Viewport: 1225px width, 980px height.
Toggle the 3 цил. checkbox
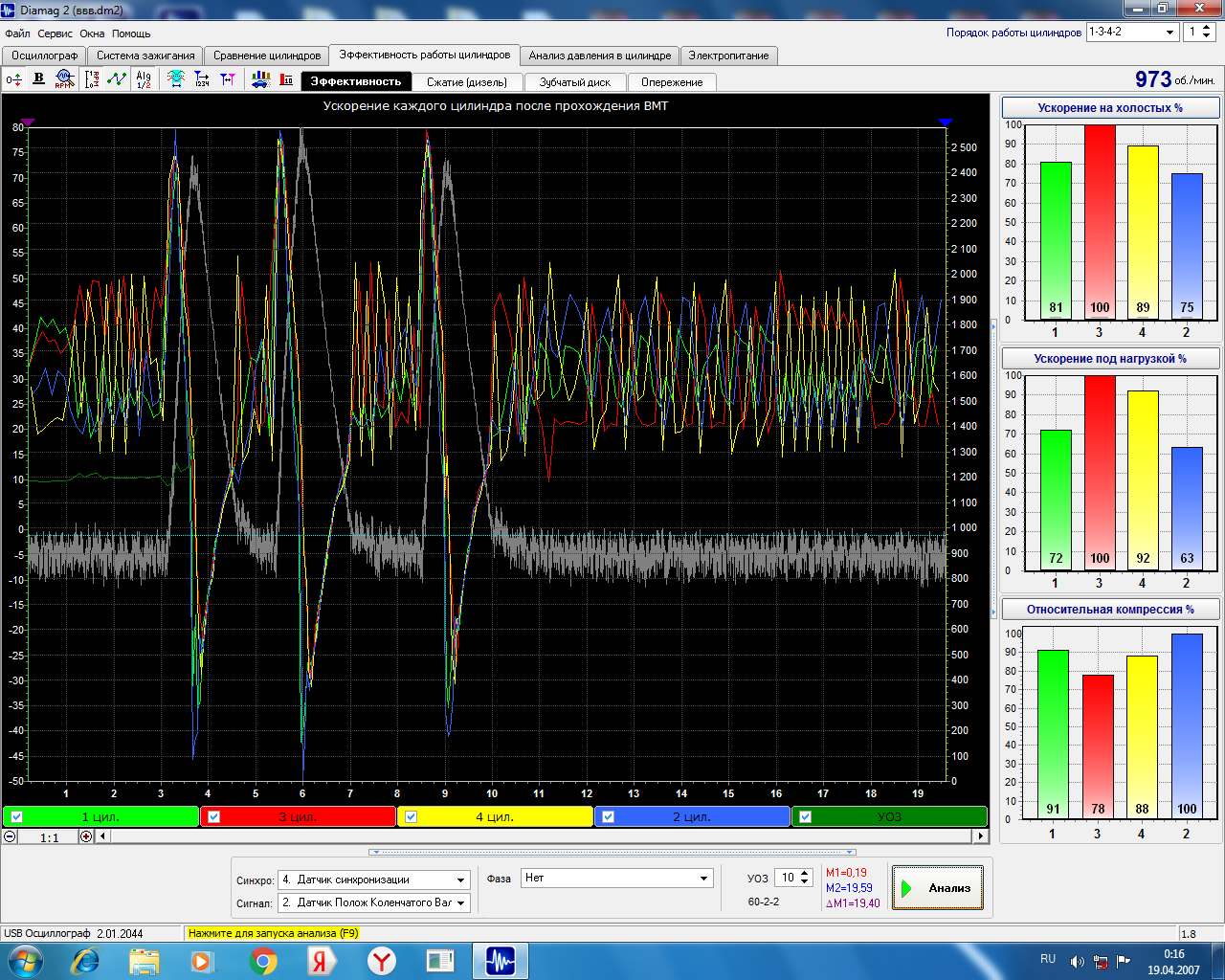point(214,817)
